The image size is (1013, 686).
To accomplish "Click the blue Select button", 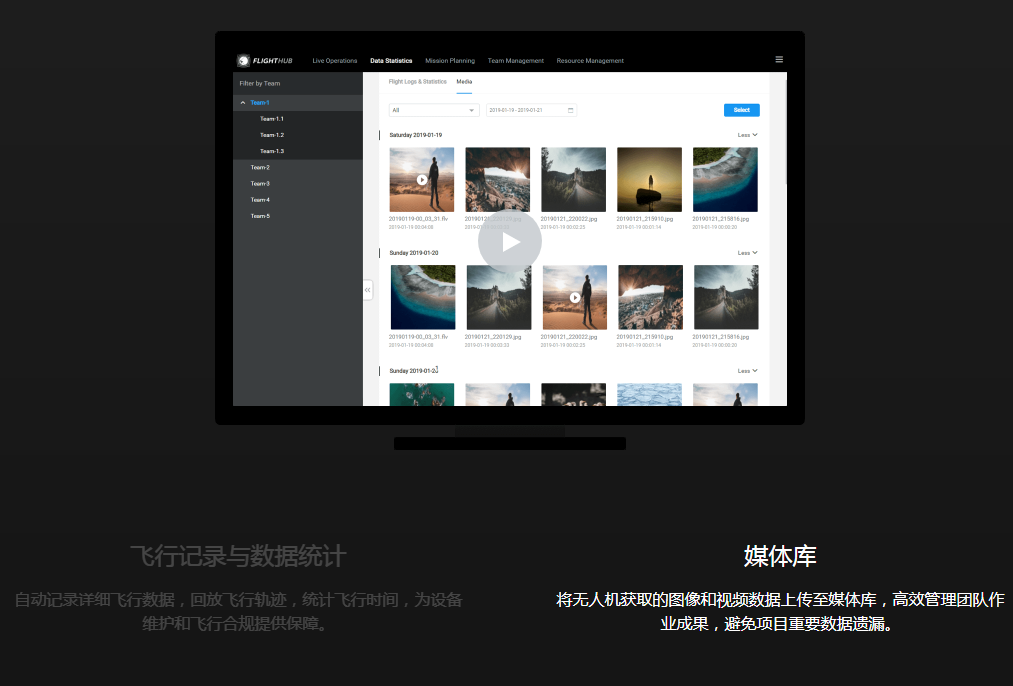I will [742, 110].
